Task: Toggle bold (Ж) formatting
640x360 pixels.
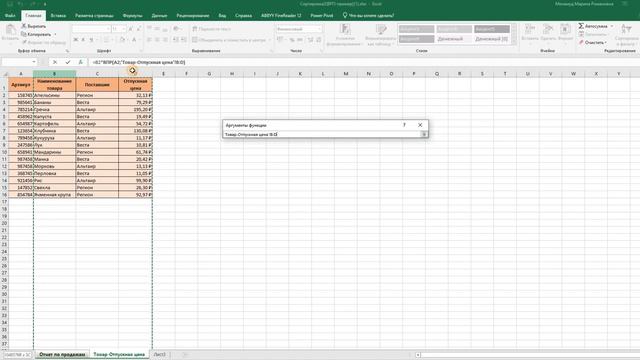Action: click(76, 40)
